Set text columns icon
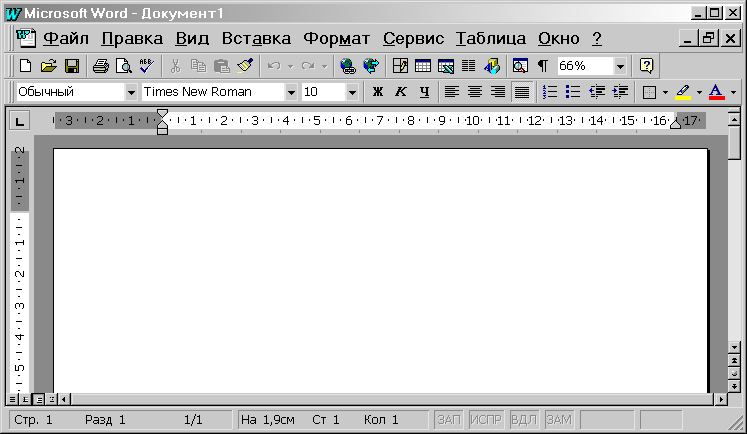 [469, 66]
